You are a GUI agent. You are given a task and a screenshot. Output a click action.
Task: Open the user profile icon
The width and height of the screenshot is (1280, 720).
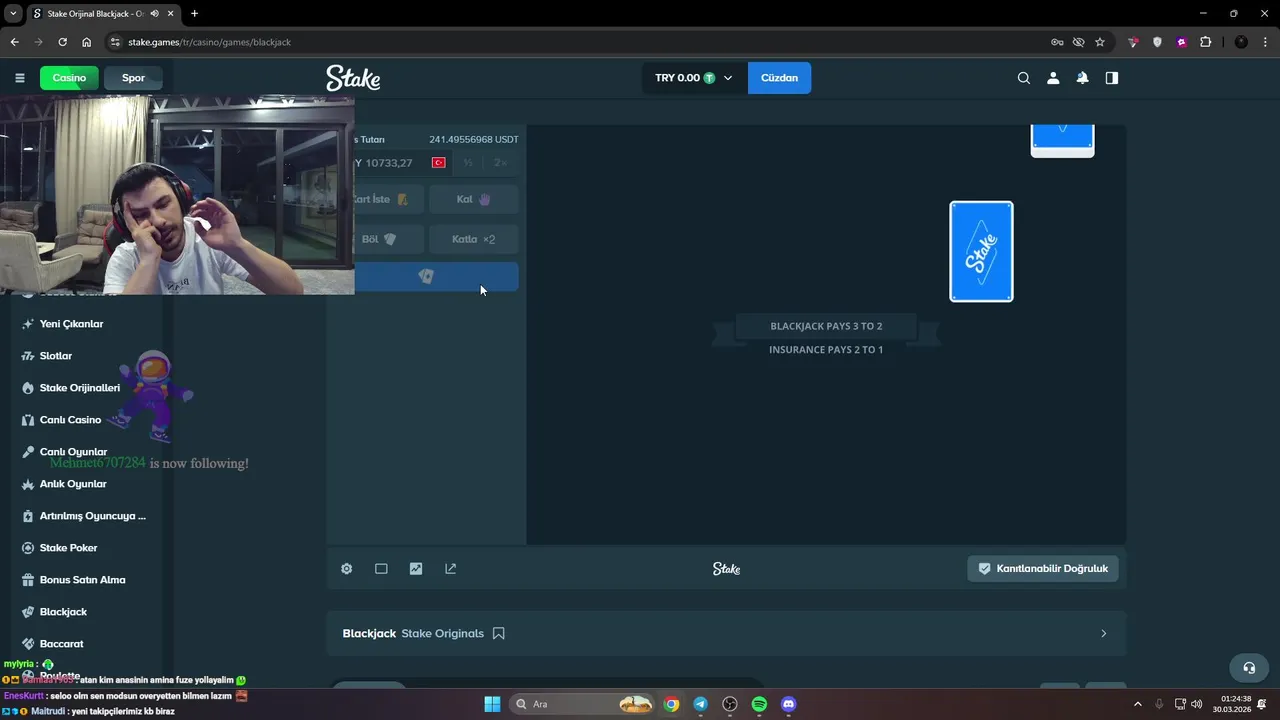(x=1053, y=78)
